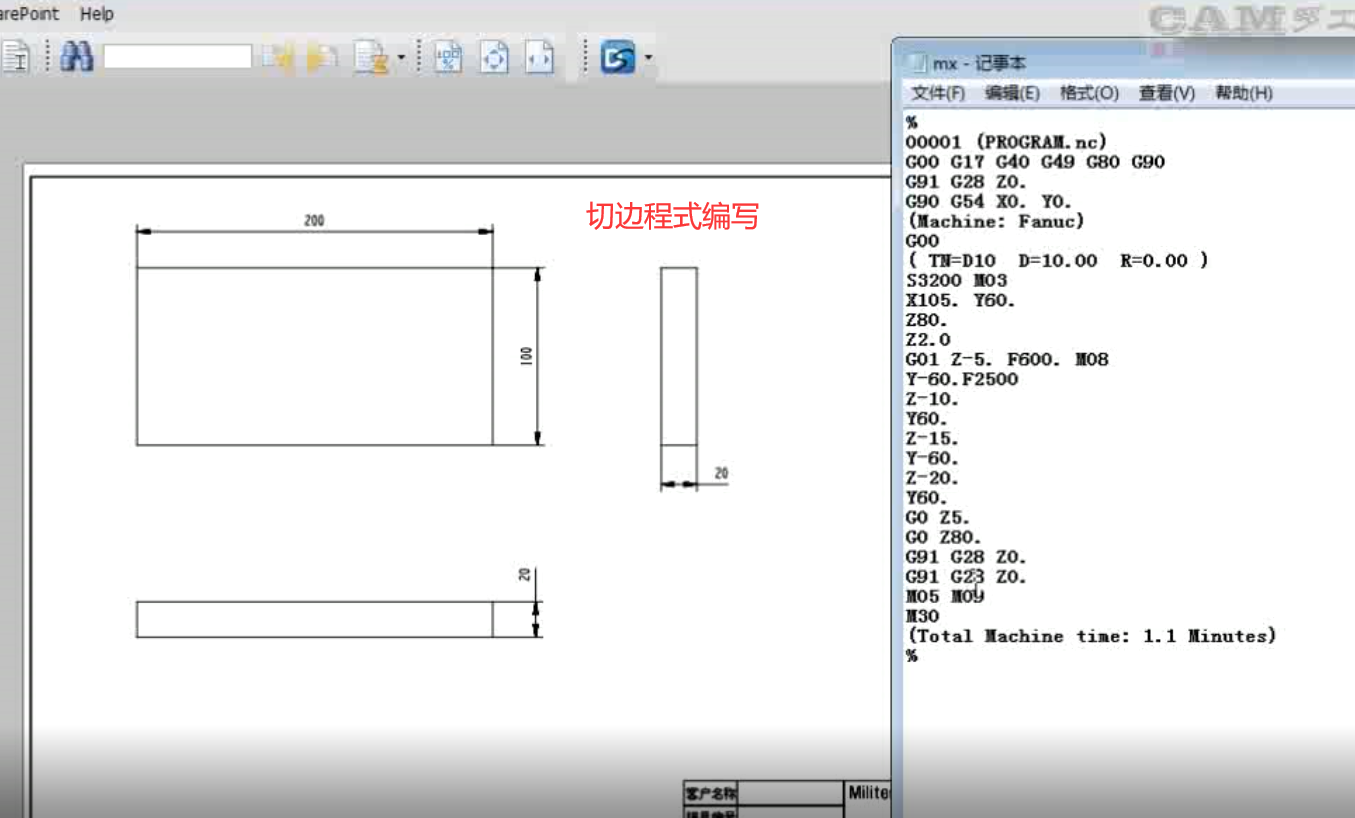Image resolution: width=1355 pixels, height=818 pixels.
Task: Click the S3200 M03 line in Notepad
Action: click(x=955, y=281)
